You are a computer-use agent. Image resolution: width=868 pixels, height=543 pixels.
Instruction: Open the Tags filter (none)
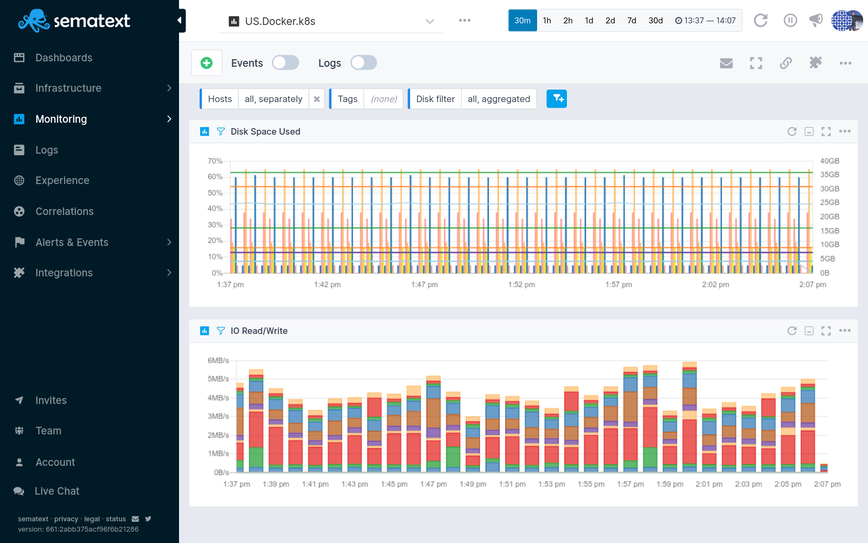click(384, 99)
